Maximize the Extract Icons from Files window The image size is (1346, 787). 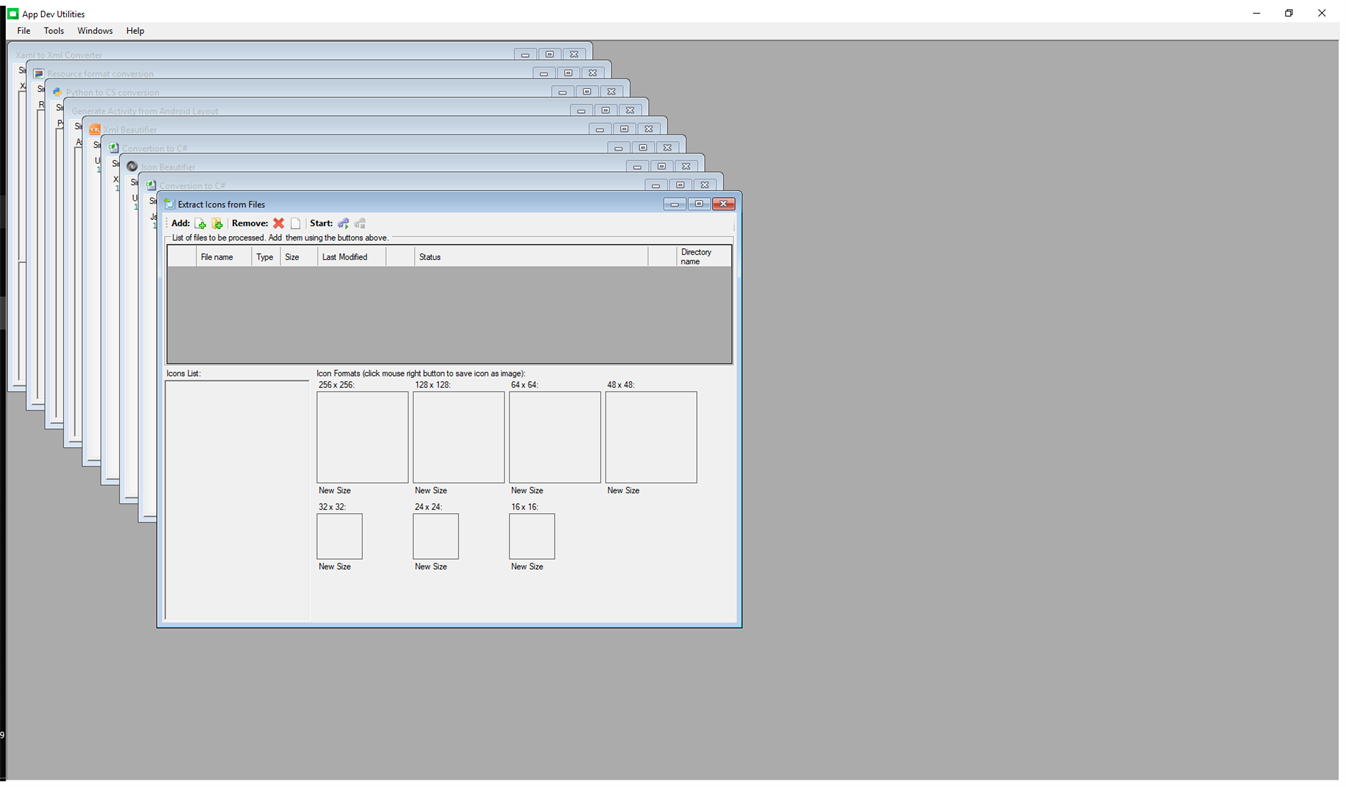click(699, 204)
